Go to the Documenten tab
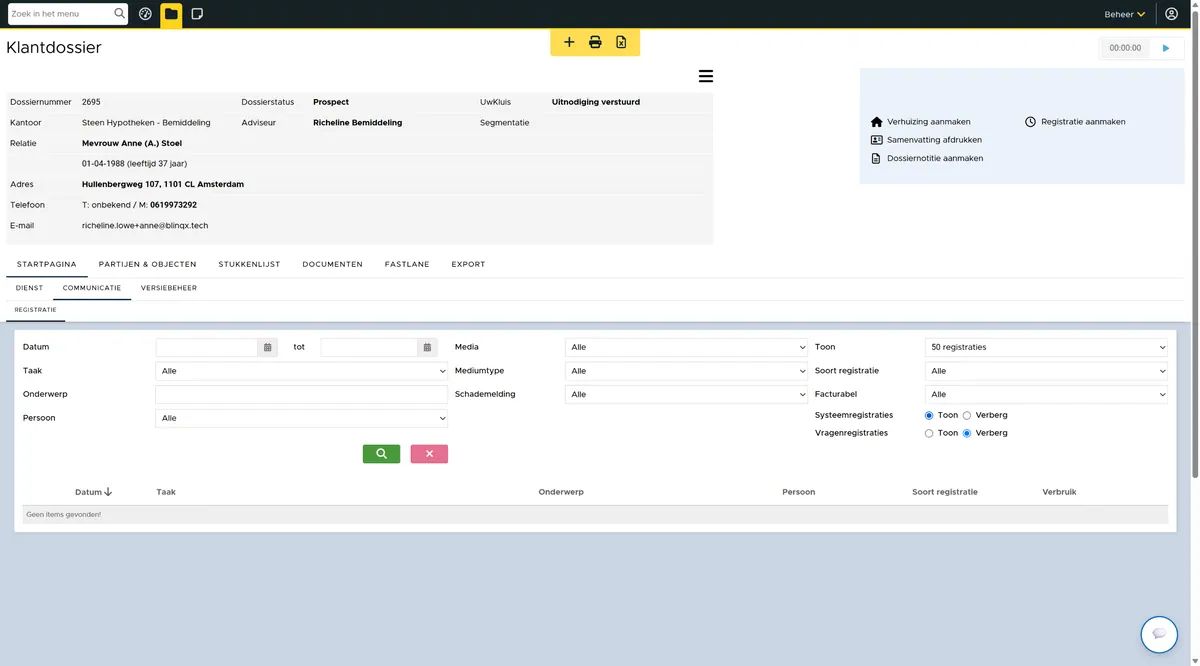 tap(332, 264)
